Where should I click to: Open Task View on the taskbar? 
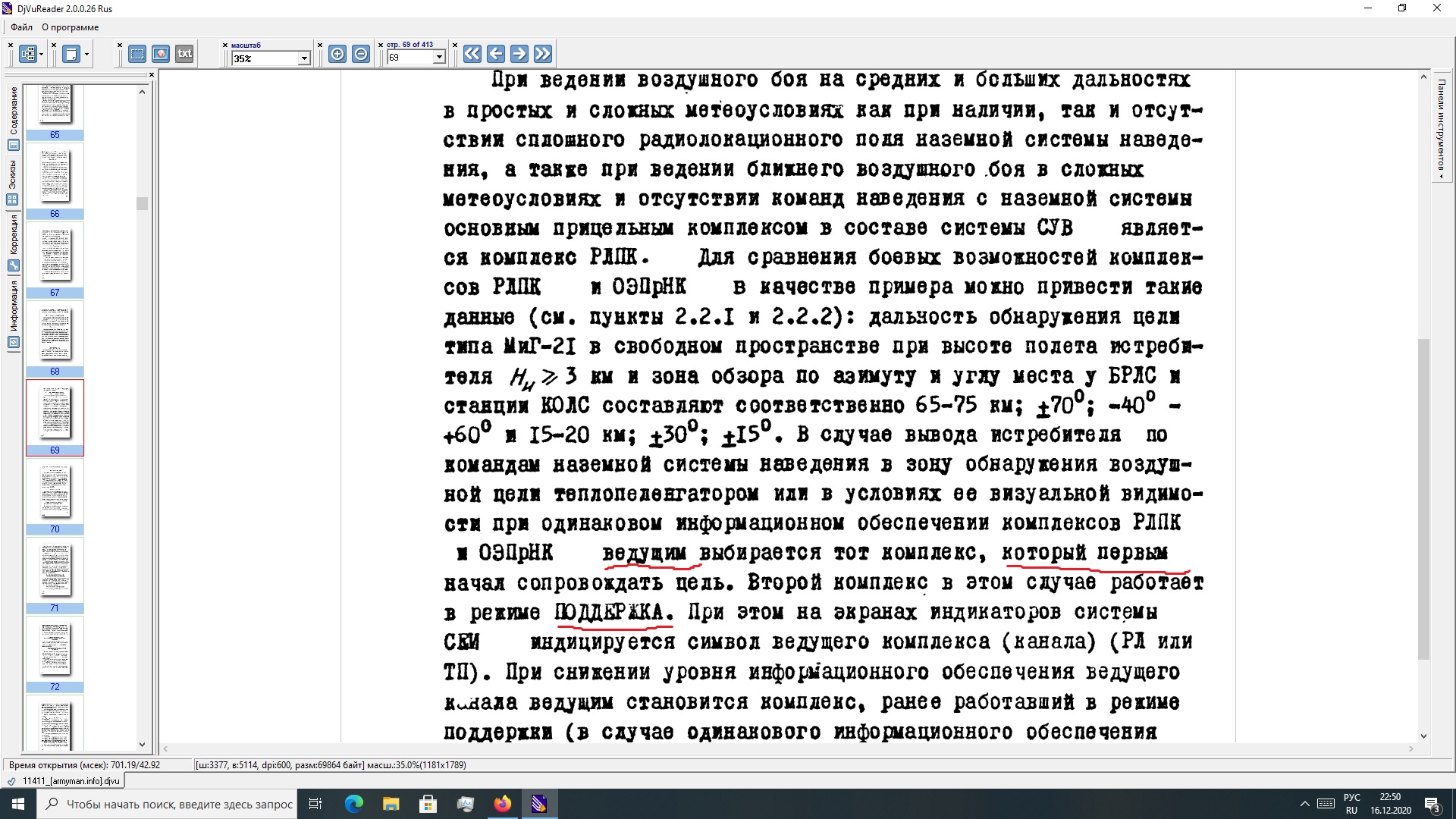point(315,804)
